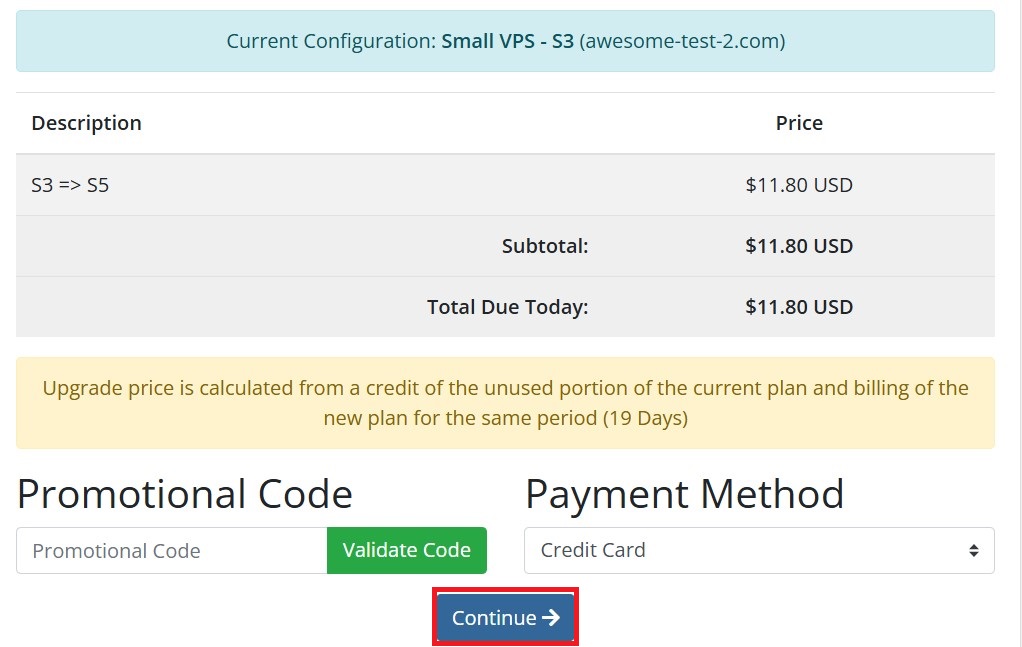1022x647 pixels.
Task: Click the Promotional Code section heading
Action: click(x=184, y=494)
